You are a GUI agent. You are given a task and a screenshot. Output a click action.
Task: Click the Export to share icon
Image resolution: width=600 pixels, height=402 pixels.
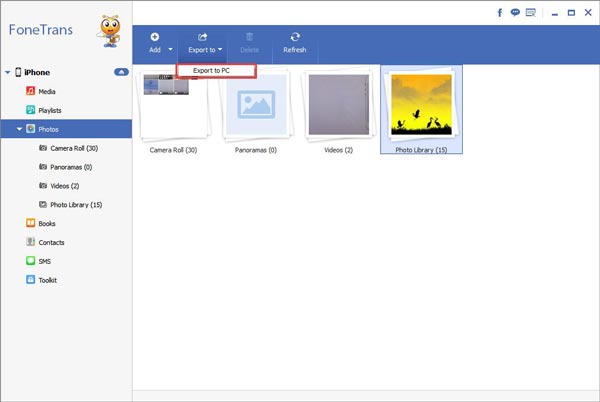coord(202,37)
